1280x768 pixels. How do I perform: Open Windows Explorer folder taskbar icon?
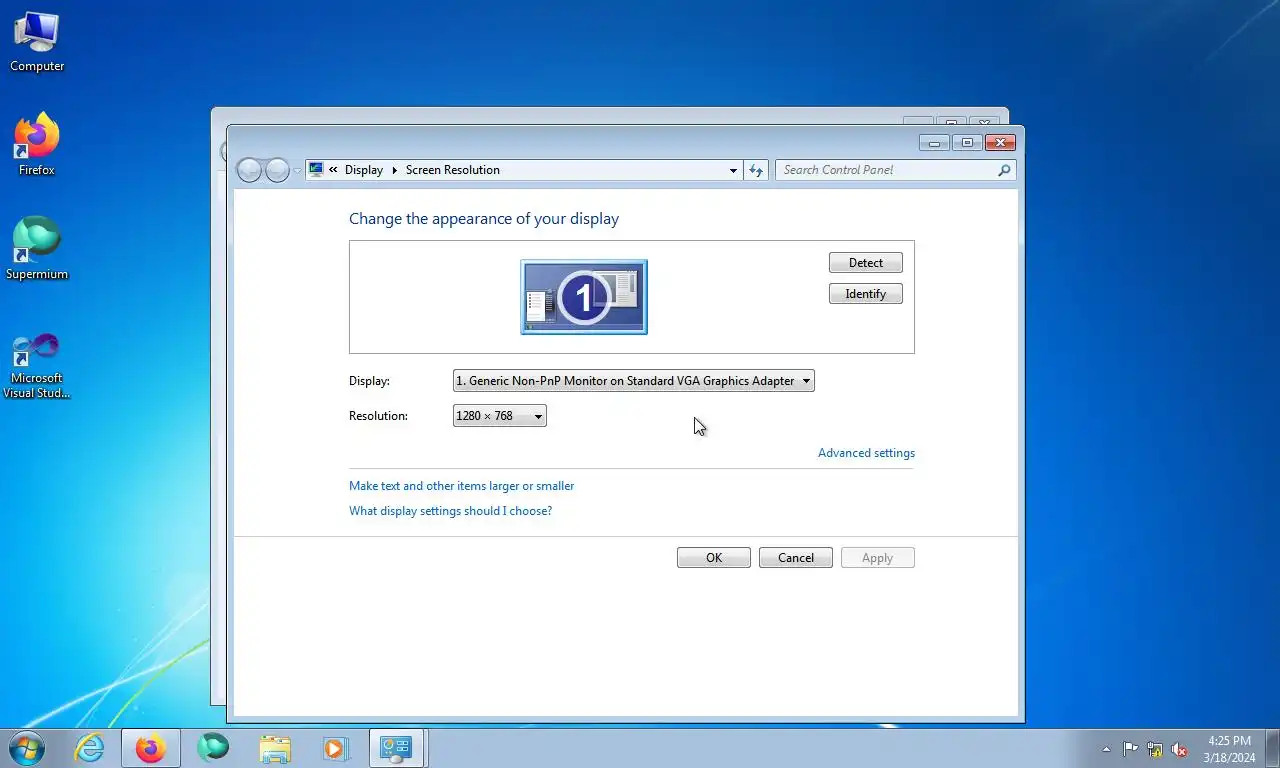pyautogui.click(x=274, y=748)
